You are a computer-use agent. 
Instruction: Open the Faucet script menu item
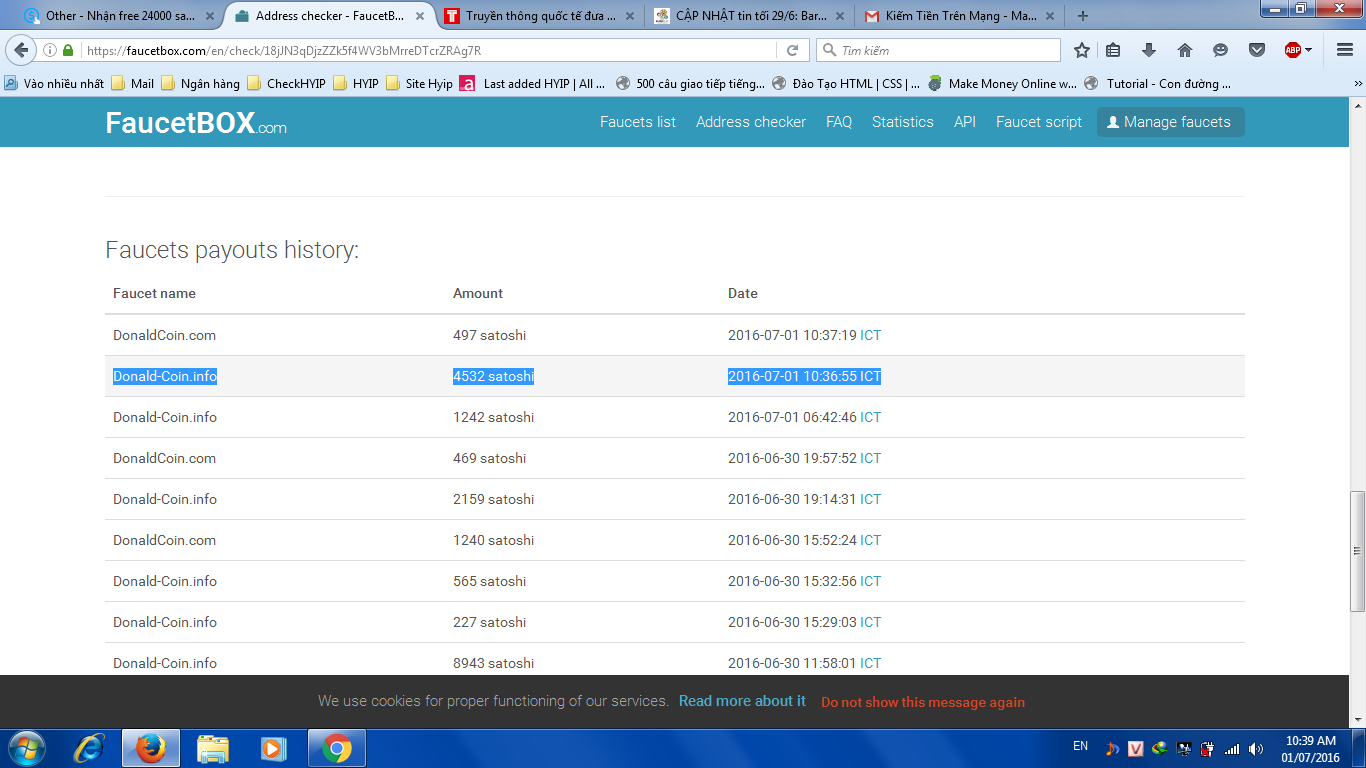coord(1039,122)
